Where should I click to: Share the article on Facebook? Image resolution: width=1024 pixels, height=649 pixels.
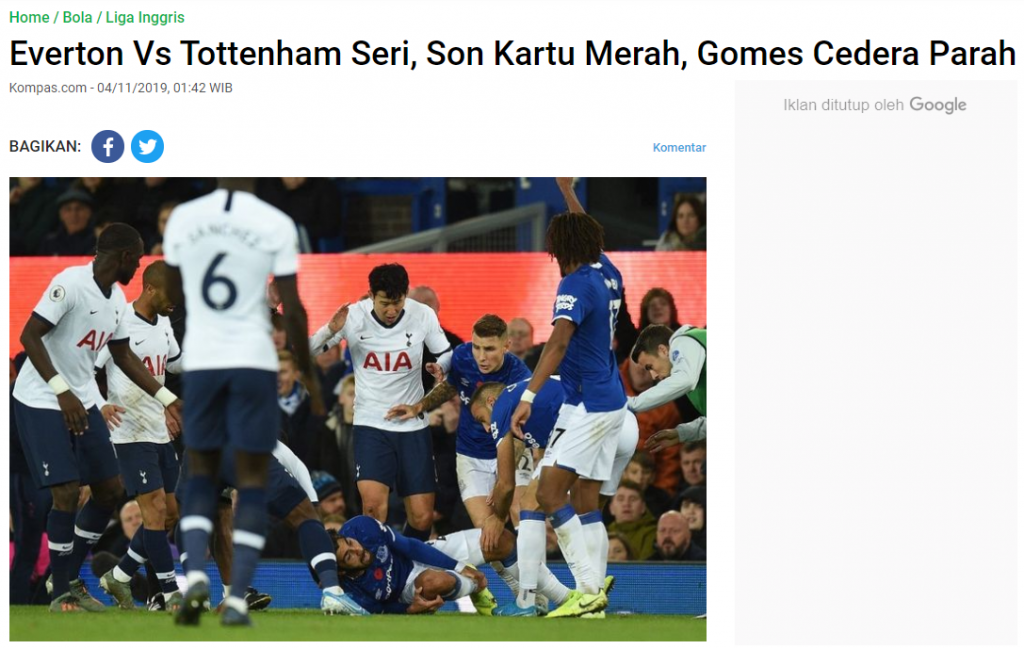108,146
